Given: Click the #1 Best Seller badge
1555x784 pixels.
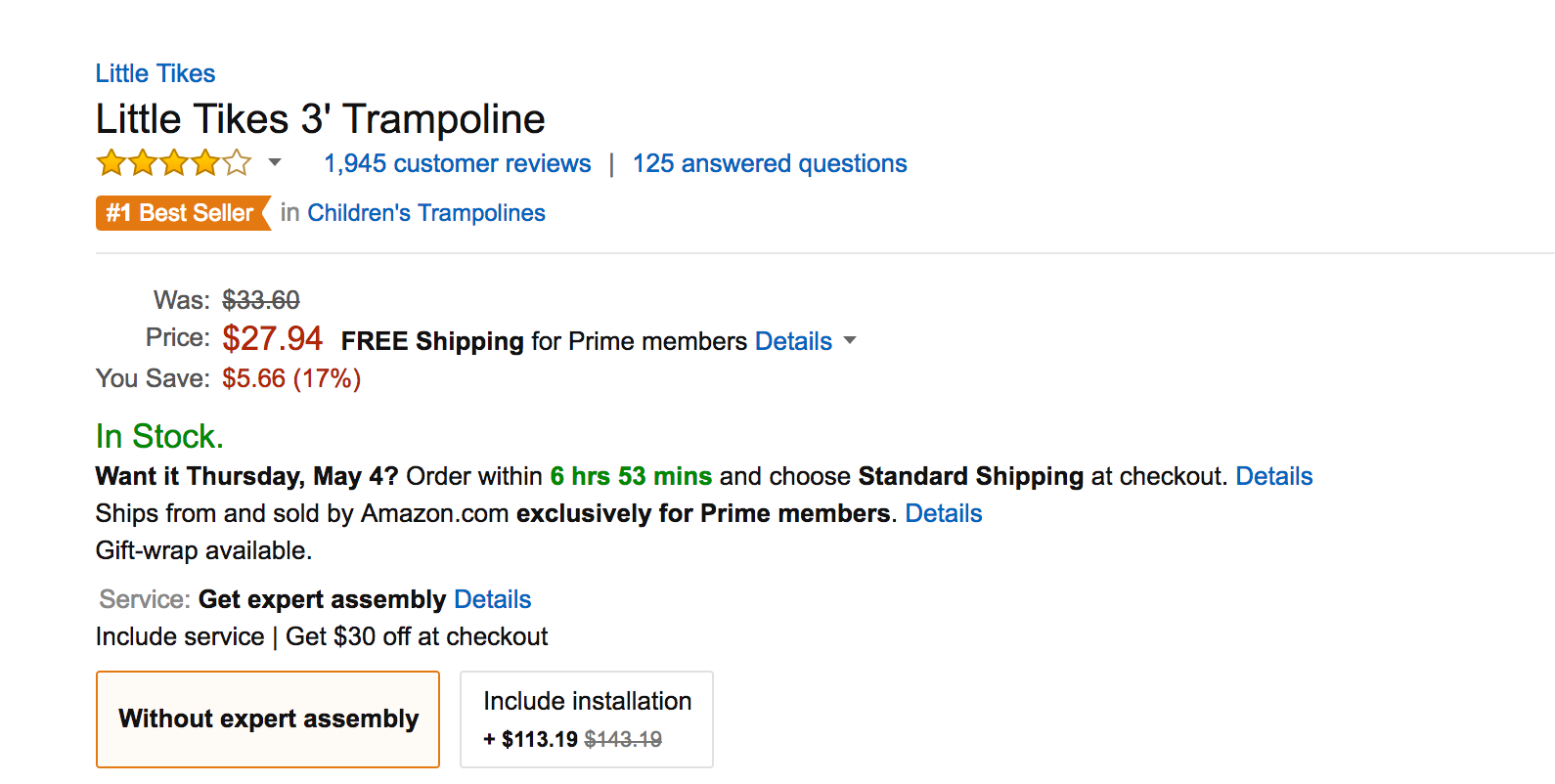Looking at the screenshot, I should pyautogui.click(x=181, y=213).
